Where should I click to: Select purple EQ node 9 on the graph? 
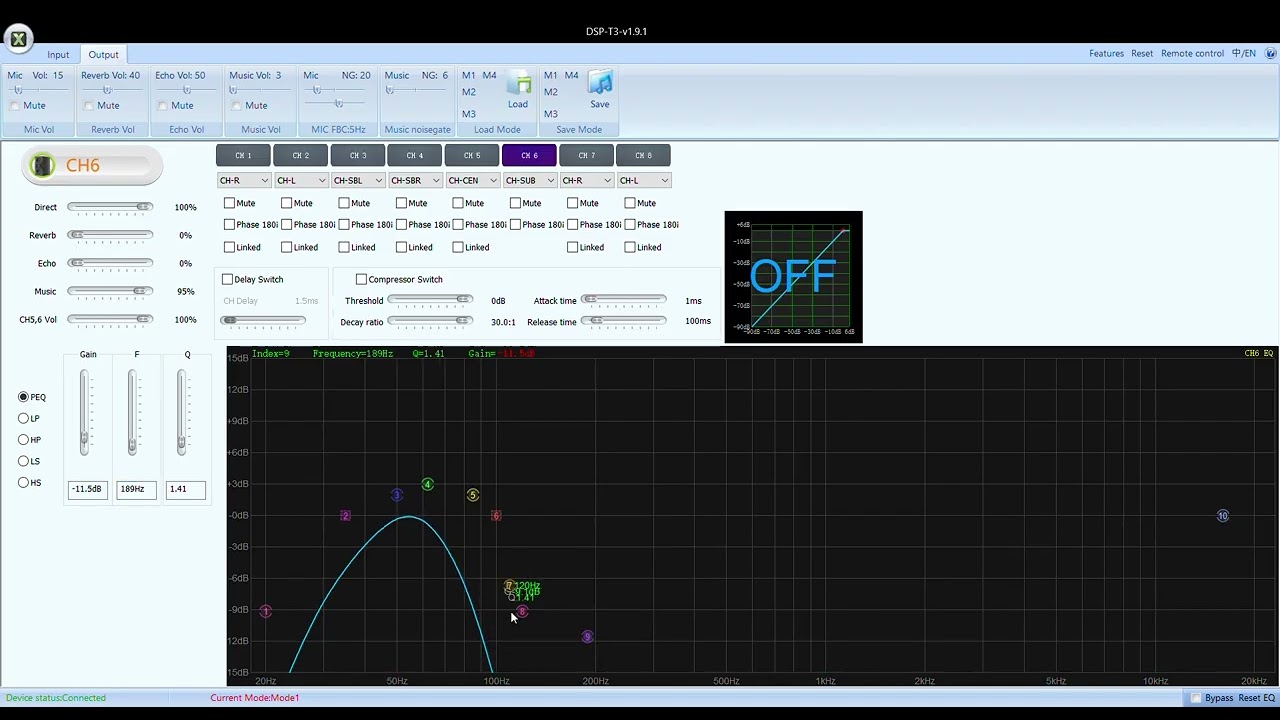[587, 637]
